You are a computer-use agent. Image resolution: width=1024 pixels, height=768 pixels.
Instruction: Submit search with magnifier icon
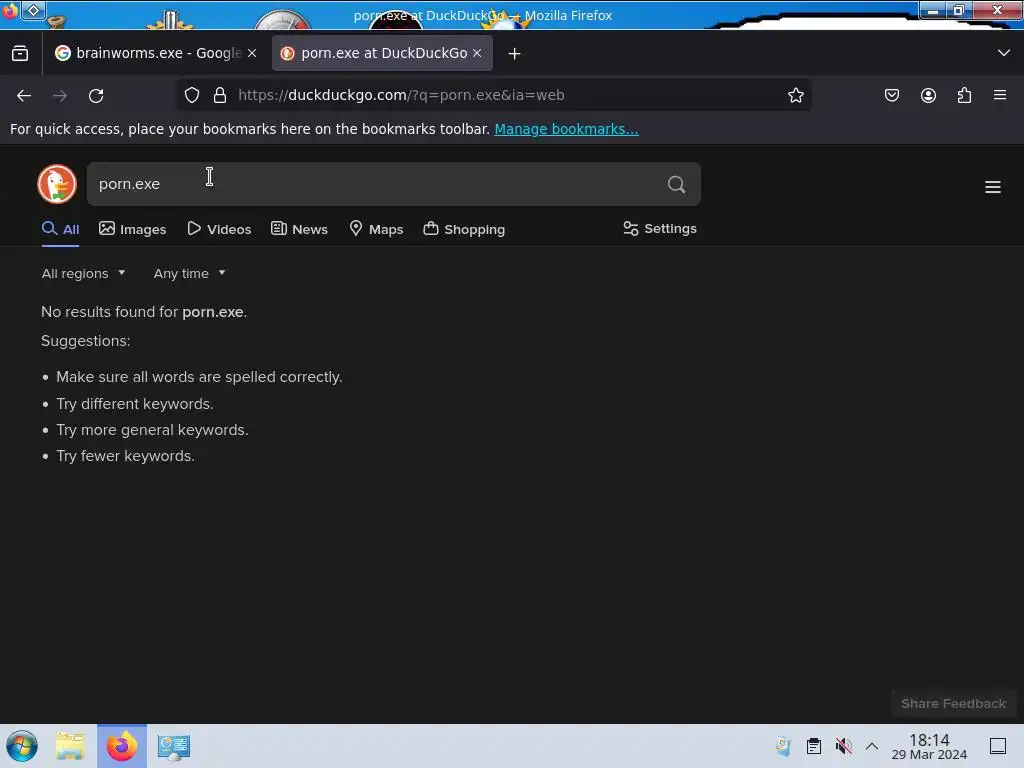(x=677, y=184)
